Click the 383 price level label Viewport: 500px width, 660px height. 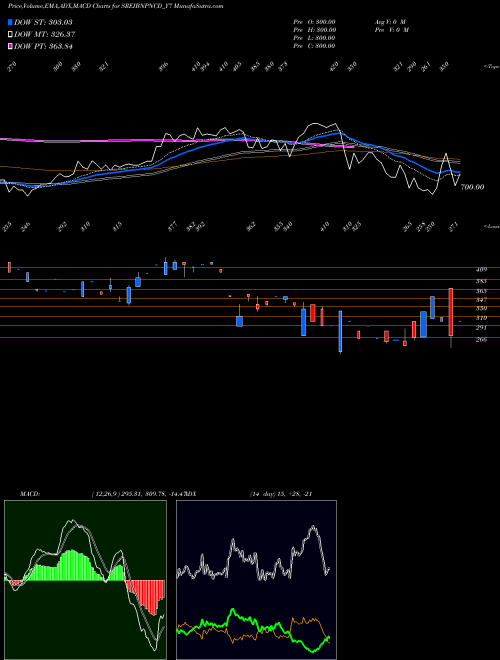click(481, 281)
